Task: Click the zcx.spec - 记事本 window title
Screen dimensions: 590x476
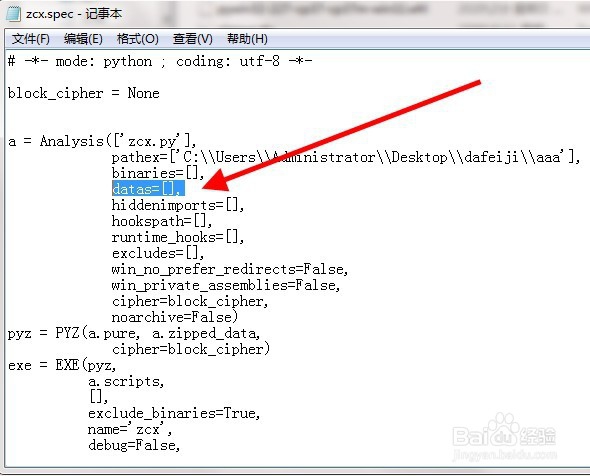Action: click(74, 14)
